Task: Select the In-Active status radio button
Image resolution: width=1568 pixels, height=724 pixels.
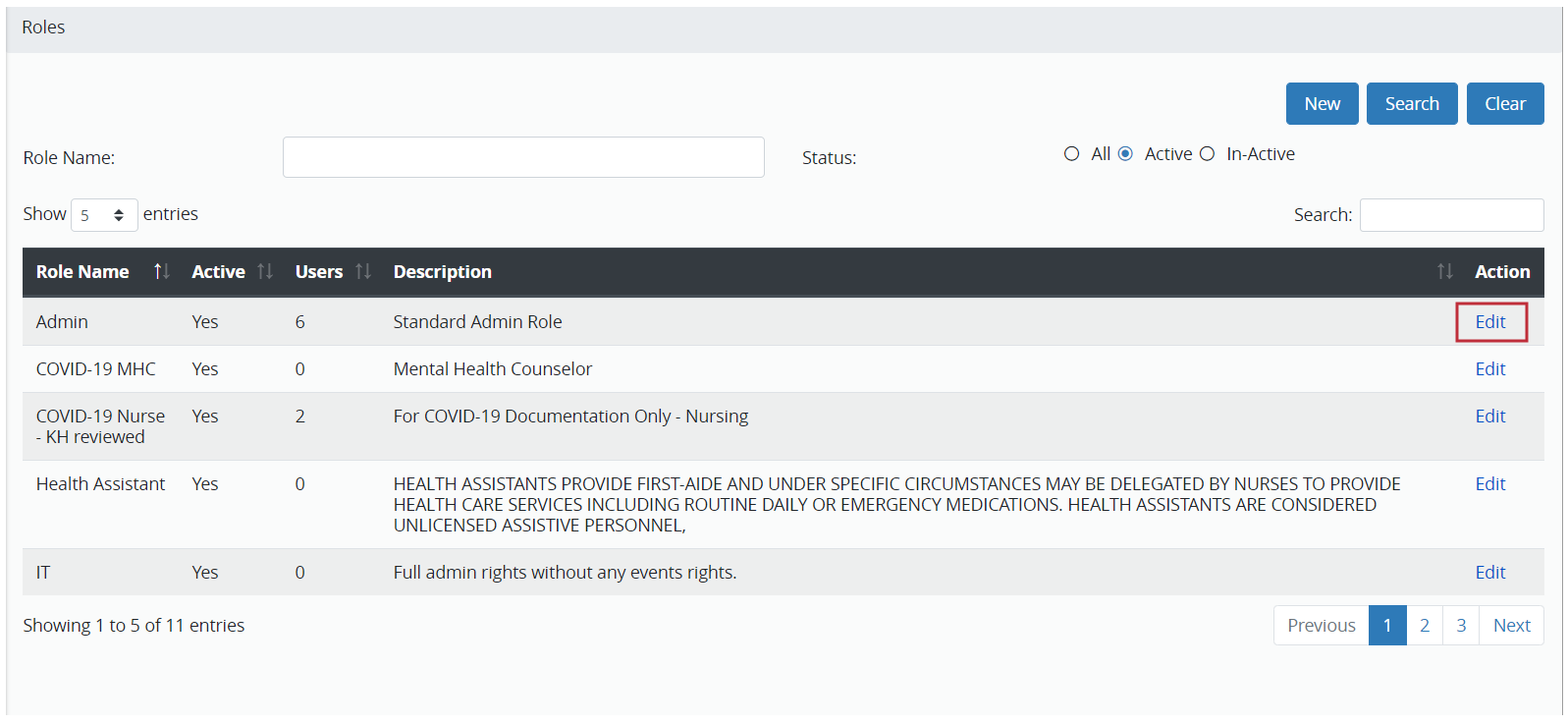Action: (1207, 154)
